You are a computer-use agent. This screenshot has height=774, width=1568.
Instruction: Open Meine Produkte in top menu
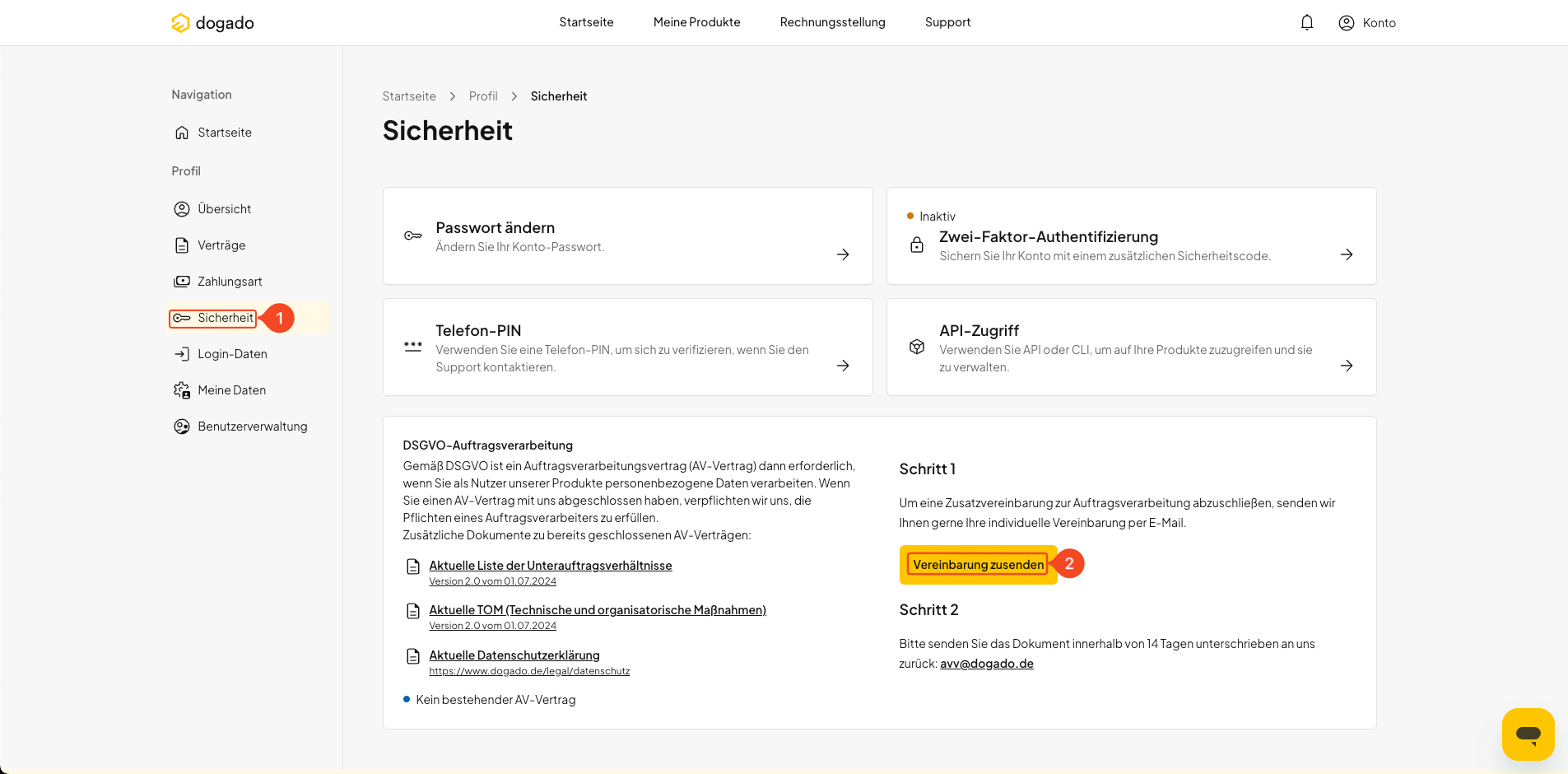tap(697, 22)
